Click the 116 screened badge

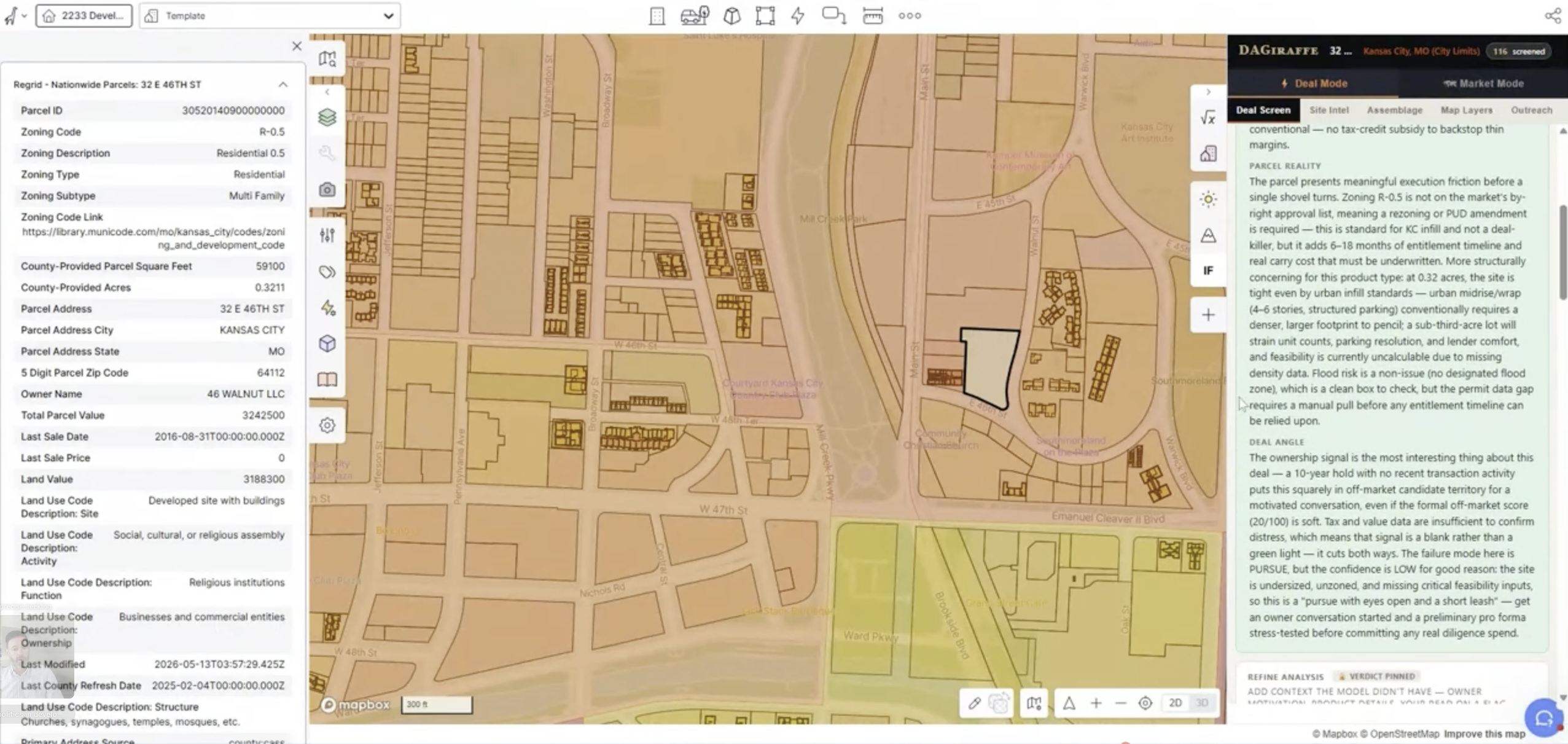pyautogui.click(x=1519, y=52)
